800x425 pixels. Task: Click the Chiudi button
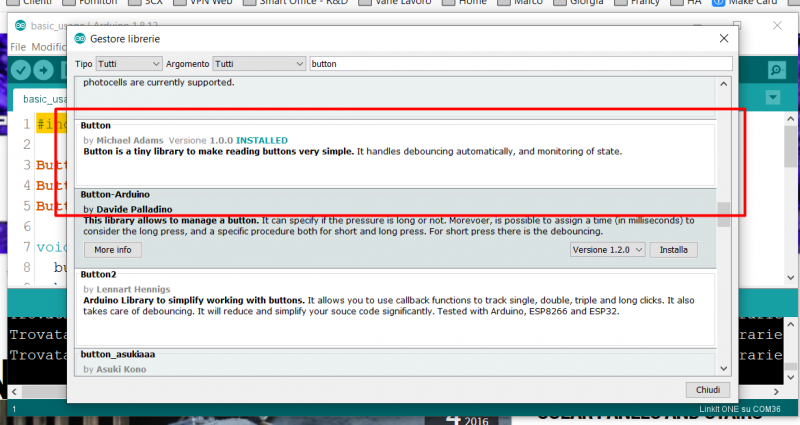(707, 389)
